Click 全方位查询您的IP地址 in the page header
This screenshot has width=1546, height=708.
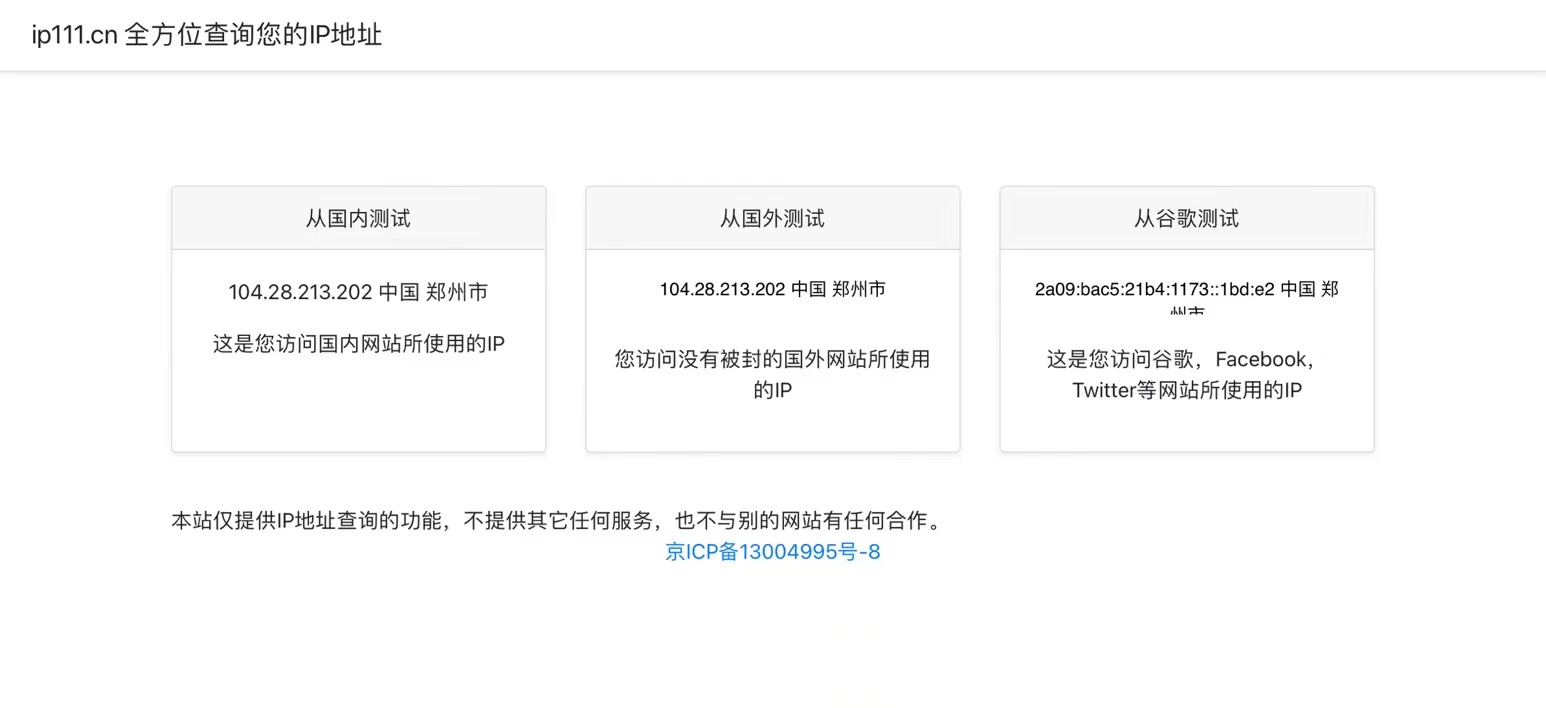click(253, 35)
